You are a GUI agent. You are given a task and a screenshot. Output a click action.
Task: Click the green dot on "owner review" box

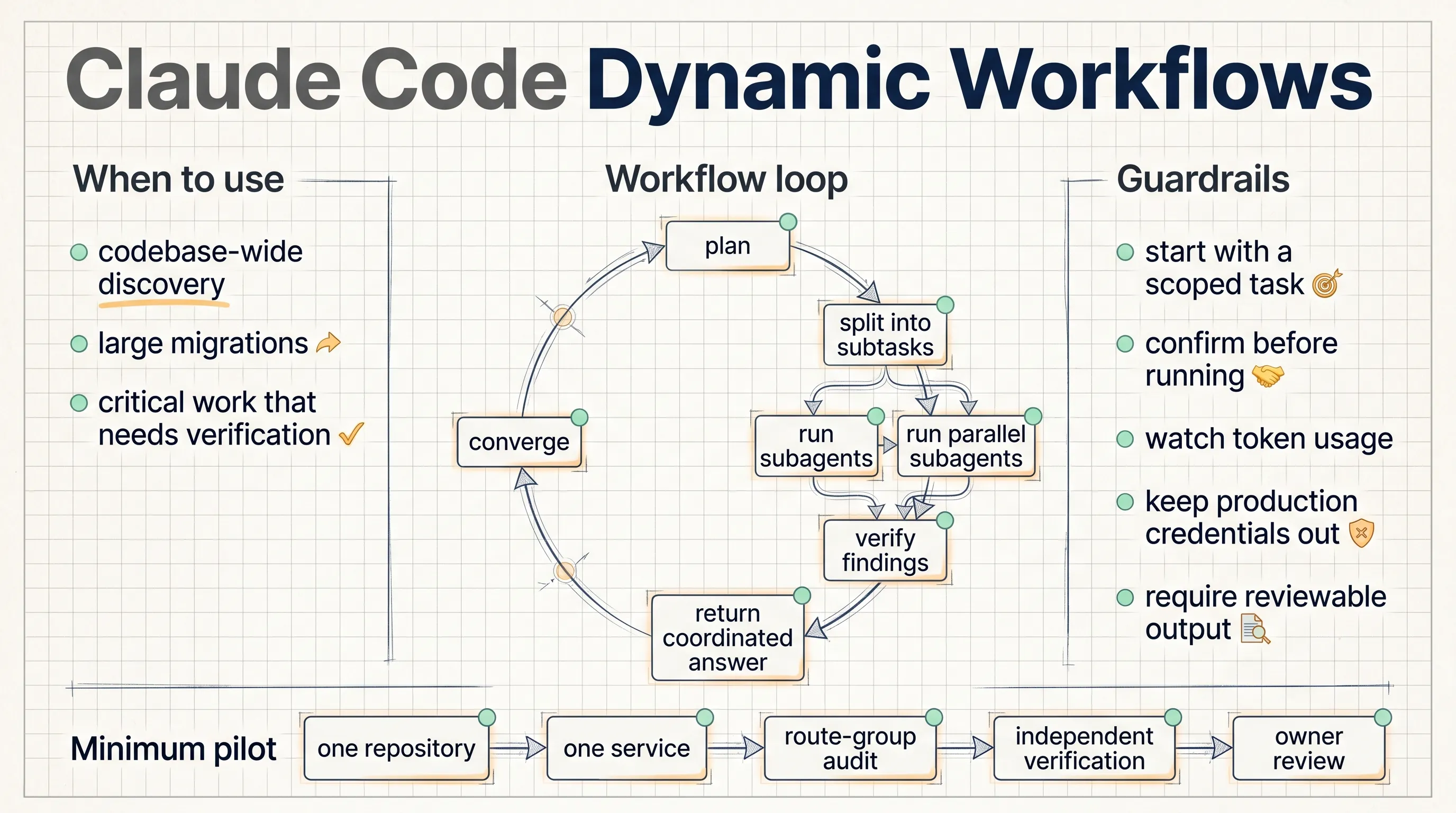coord(1383,717)
